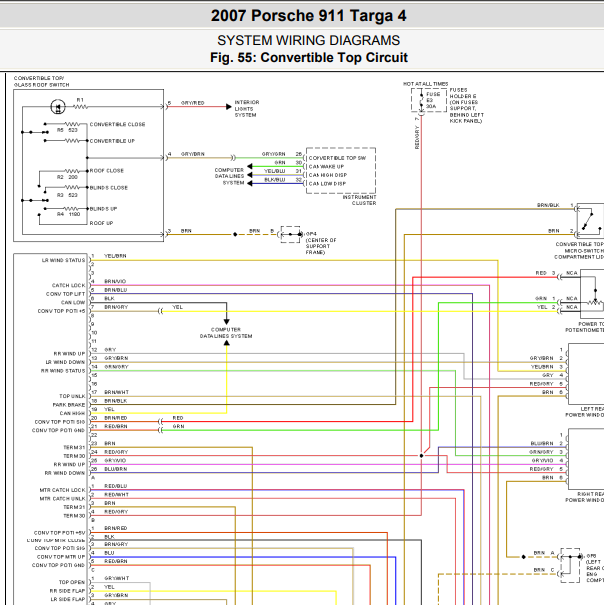Click the micro-switch symbol on the BRN/BLK wire
This screenshot has width=604, height=605.
click(590, 222)
